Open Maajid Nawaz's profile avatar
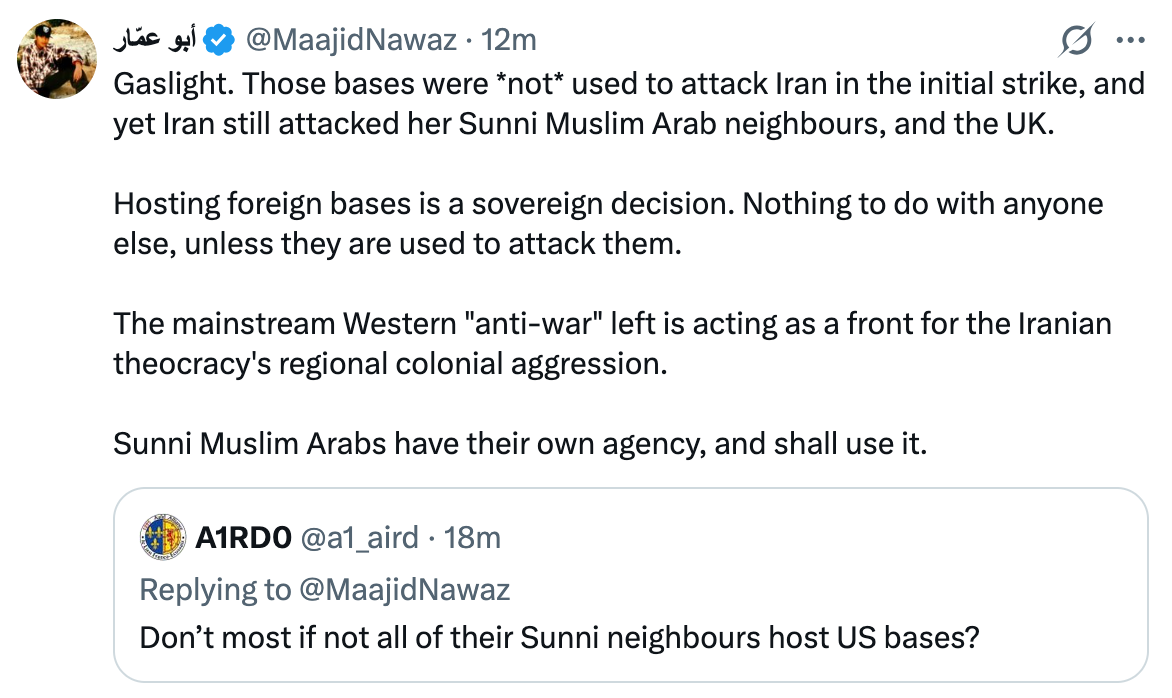Viewport: 1172px width, 698px height. point(57,59)
